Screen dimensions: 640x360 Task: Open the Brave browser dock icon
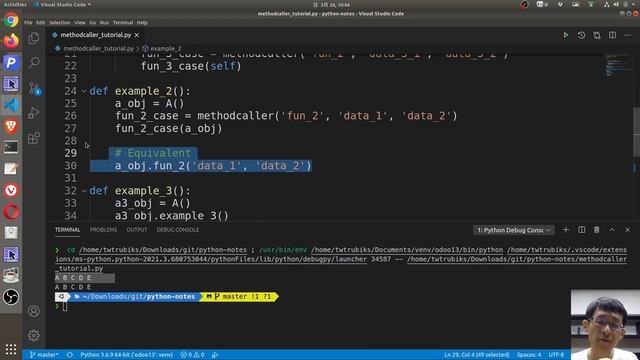pos(11,127)
